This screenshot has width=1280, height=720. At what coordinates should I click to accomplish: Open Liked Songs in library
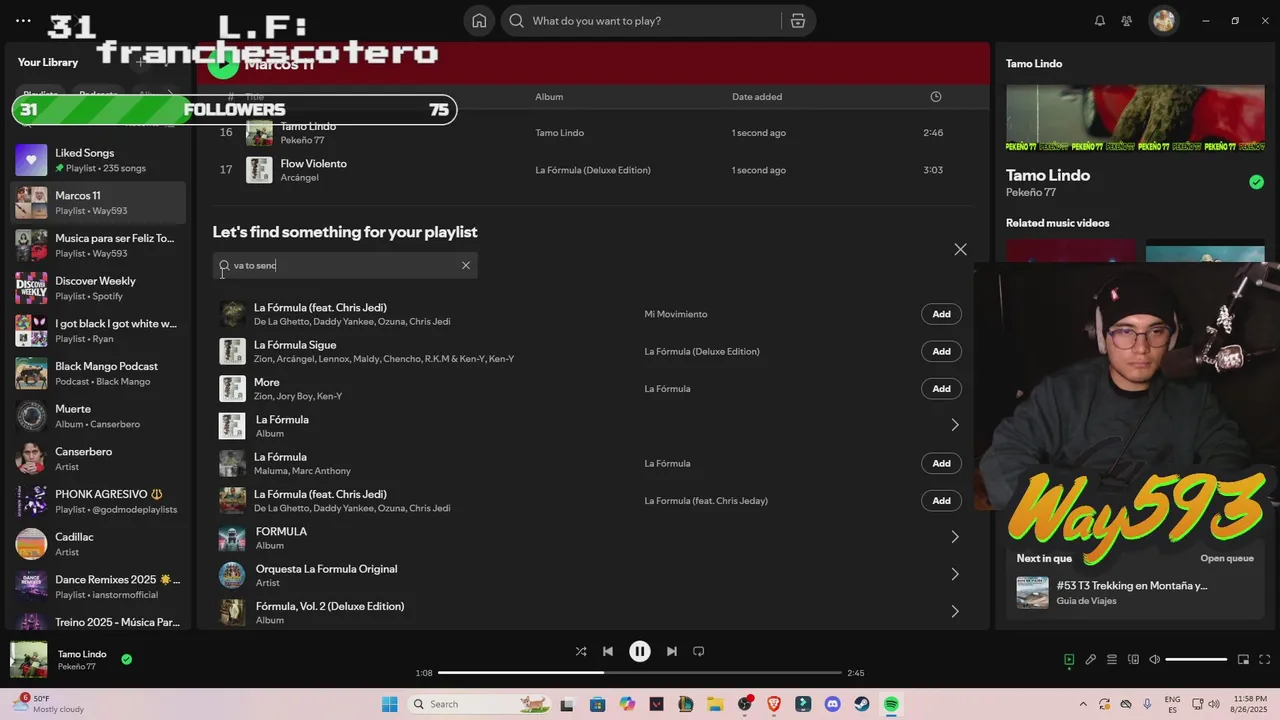pyautogui.click(x=98, y=160)
